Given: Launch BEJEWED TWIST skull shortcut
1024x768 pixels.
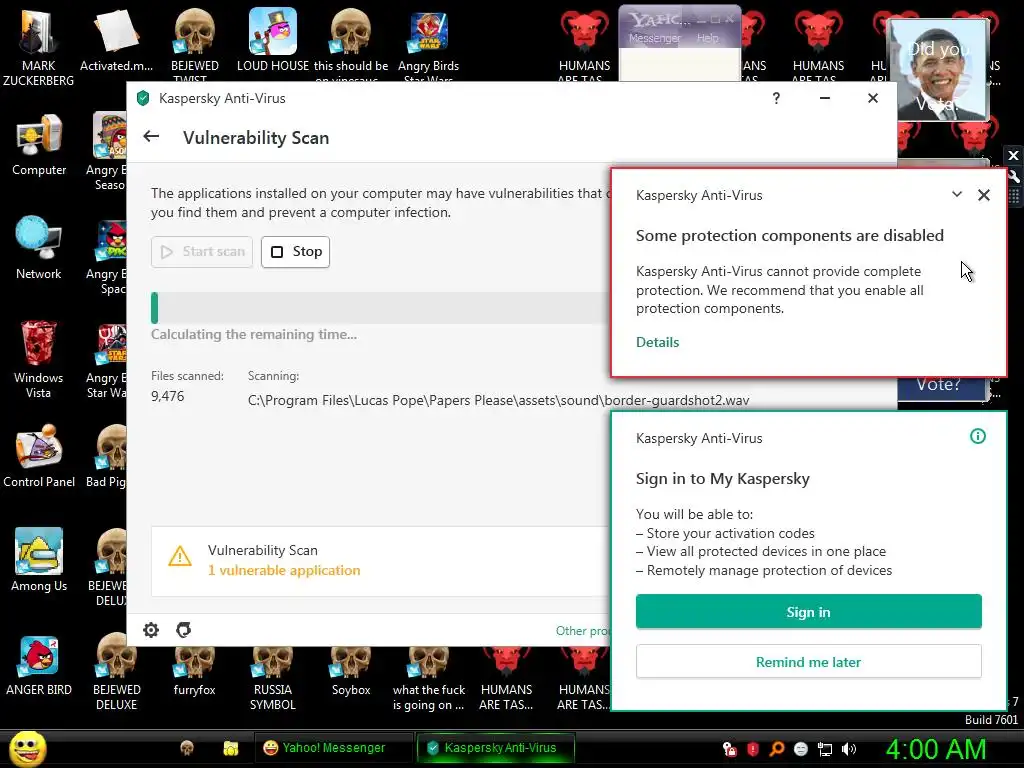Looking at the screenshot, I should (x=195, y=44).
